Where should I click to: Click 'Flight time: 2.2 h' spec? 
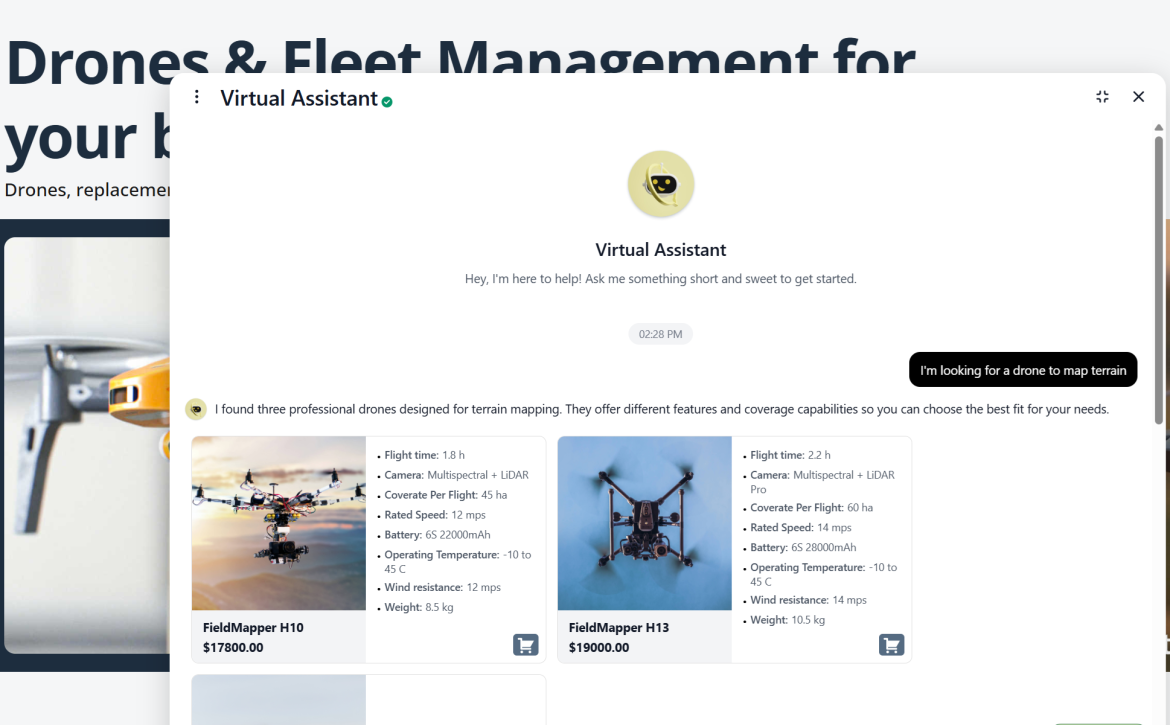(x=790, y=455)
